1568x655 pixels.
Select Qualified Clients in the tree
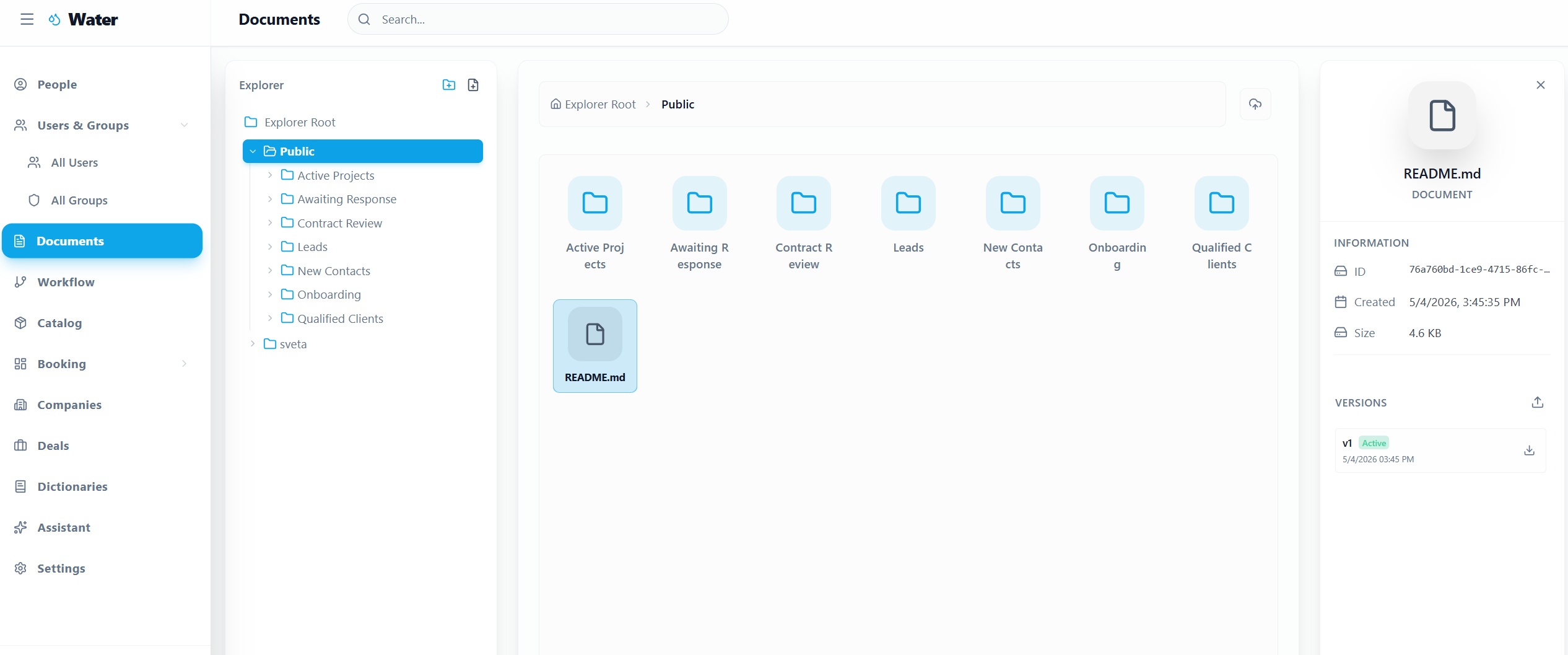[x=340, y=319]
